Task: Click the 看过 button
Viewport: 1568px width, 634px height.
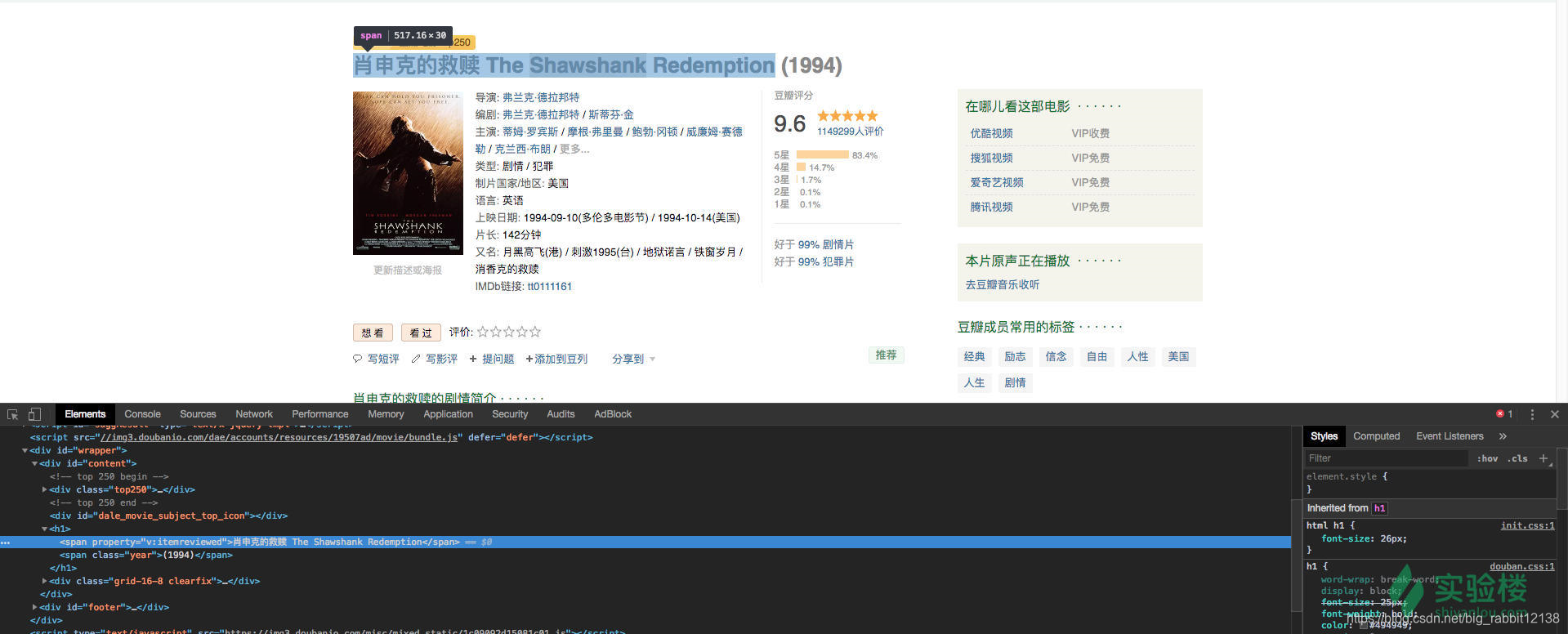Action: (421, 333)
